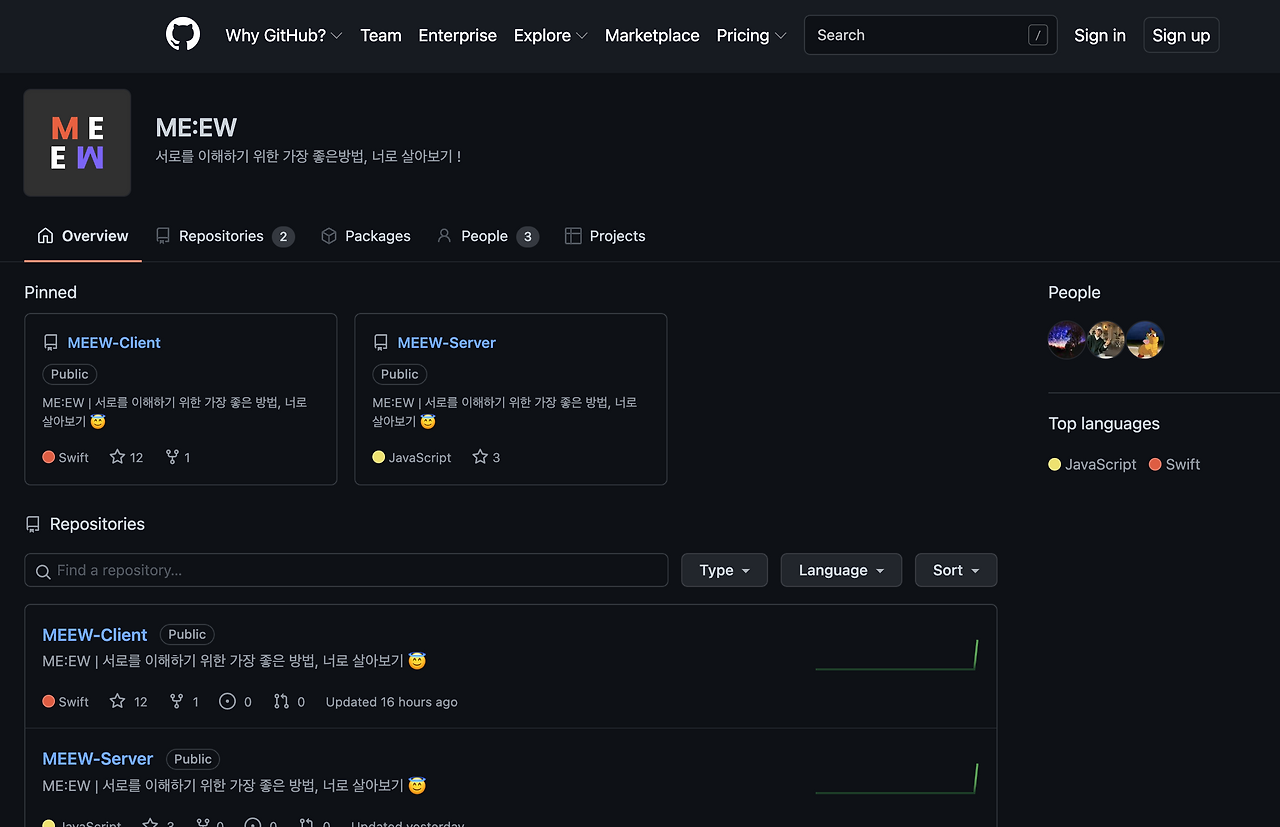Click the ME:EW organization name heading

point(196,128)
